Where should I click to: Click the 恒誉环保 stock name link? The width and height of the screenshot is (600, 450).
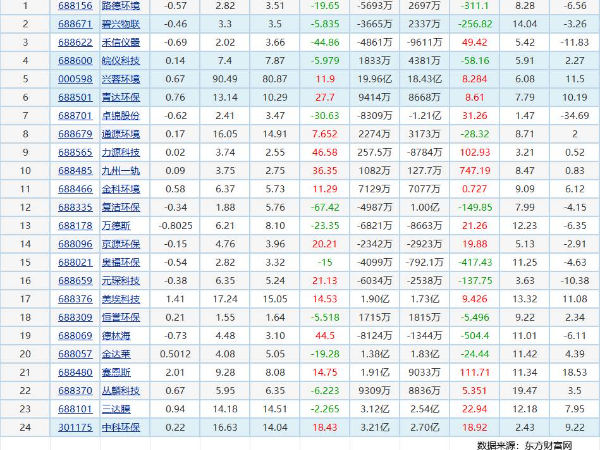coord(121,317)
